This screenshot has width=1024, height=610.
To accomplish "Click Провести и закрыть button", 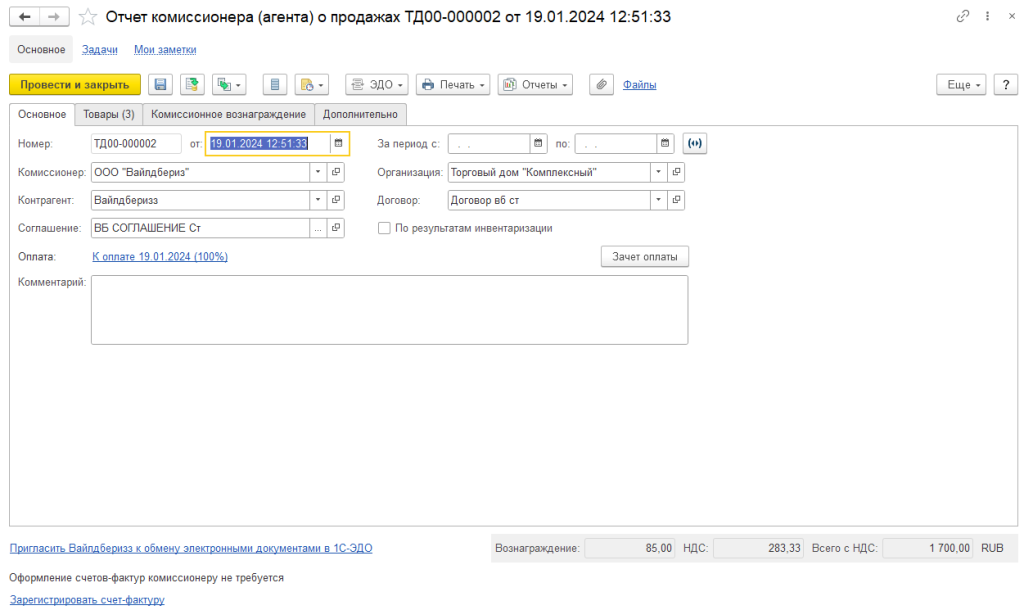I will point(74,85).
